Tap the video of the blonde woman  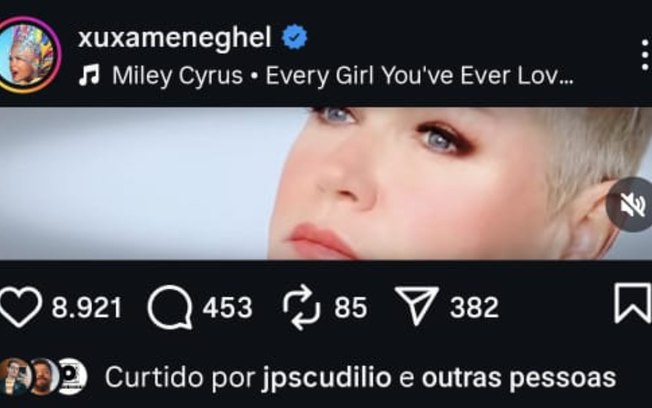point(326,183)
